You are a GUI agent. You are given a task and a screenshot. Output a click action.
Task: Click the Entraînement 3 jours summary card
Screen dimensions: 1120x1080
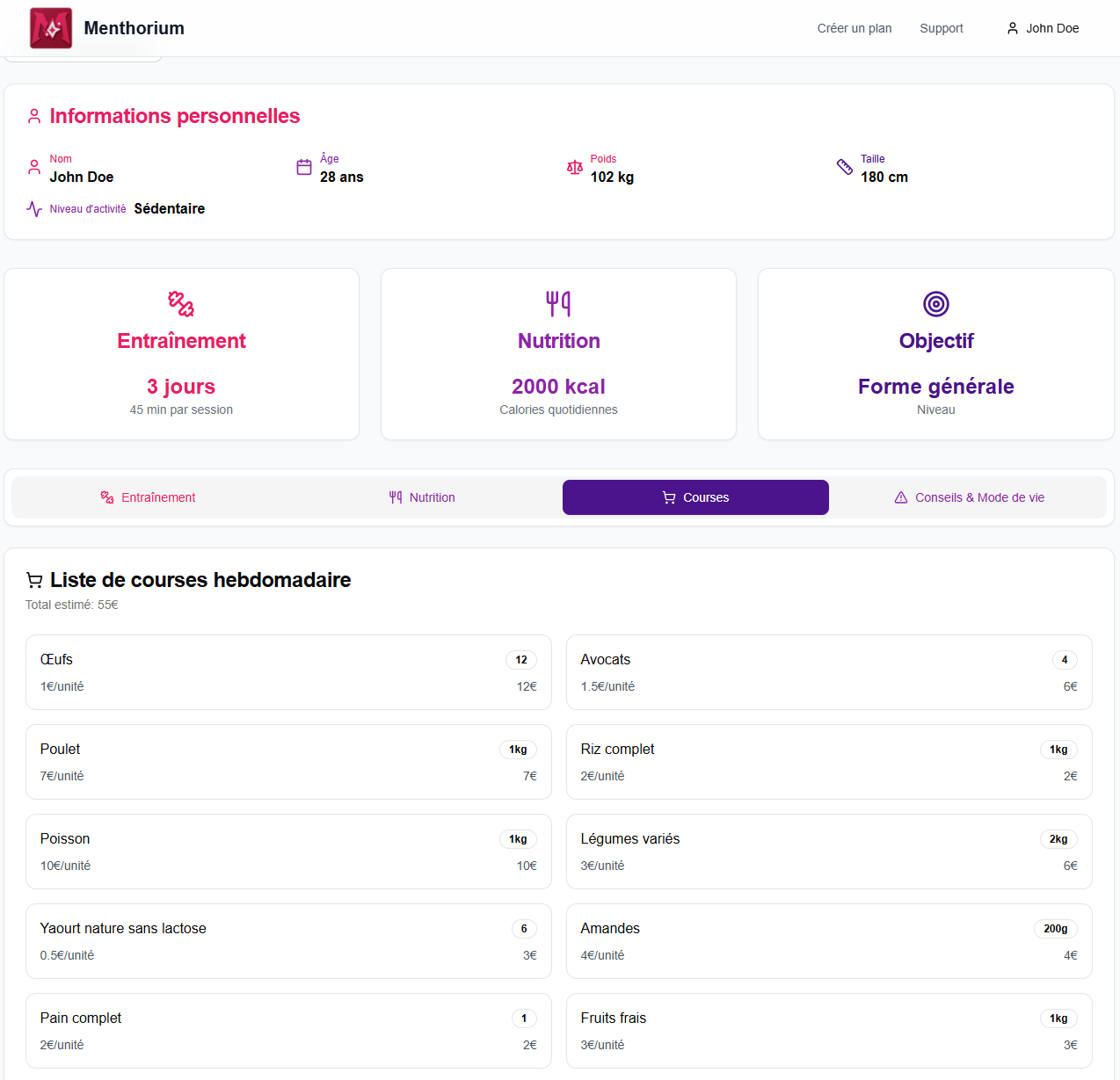[x=181, y=354]
